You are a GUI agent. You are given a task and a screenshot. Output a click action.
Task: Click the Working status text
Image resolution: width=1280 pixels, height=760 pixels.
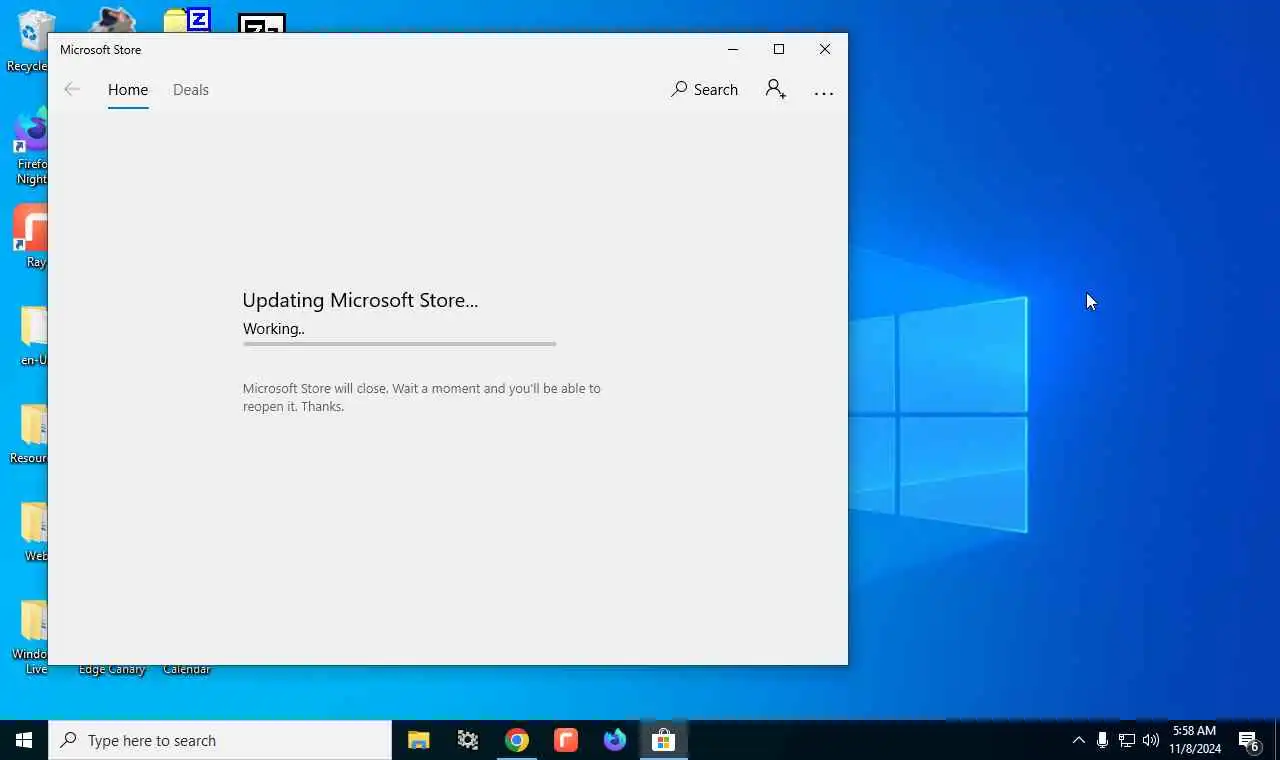point(273,329)
